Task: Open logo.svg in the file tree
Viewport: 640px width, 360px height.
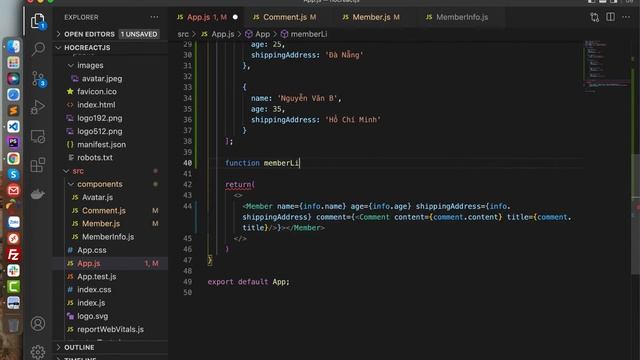Action: pyautogui.click(x=93, y=316)
